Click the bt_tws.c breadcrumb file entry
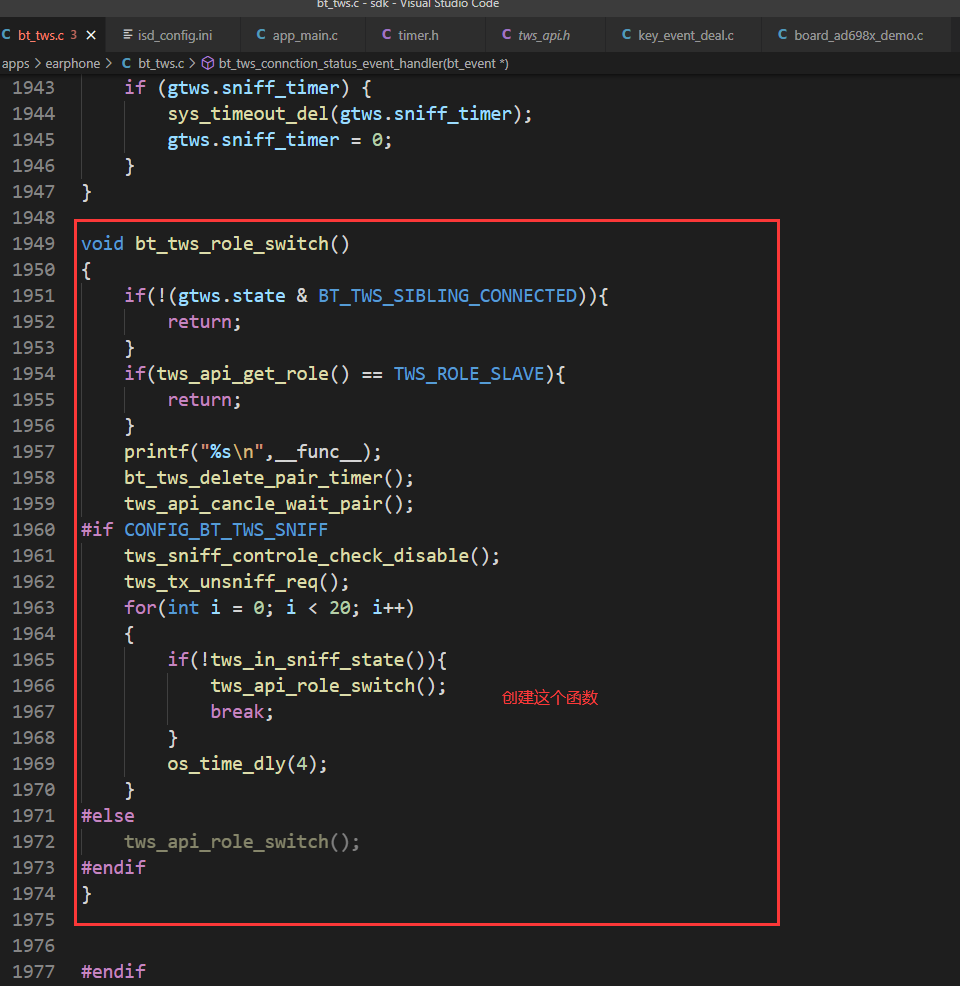Screen dimensions: 960x986 click(153, 64)
